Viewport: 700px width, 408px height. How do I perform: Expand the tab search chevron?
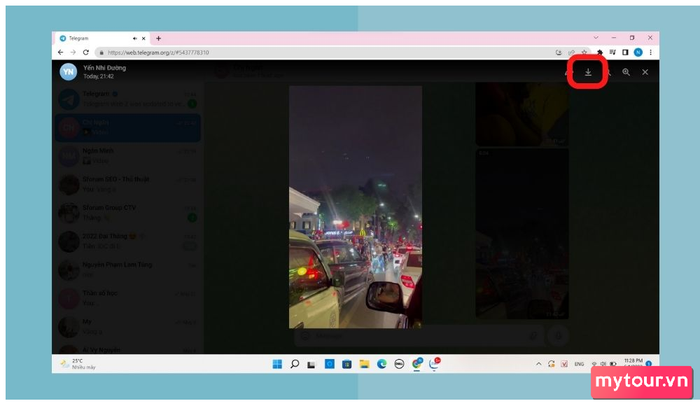596,38
